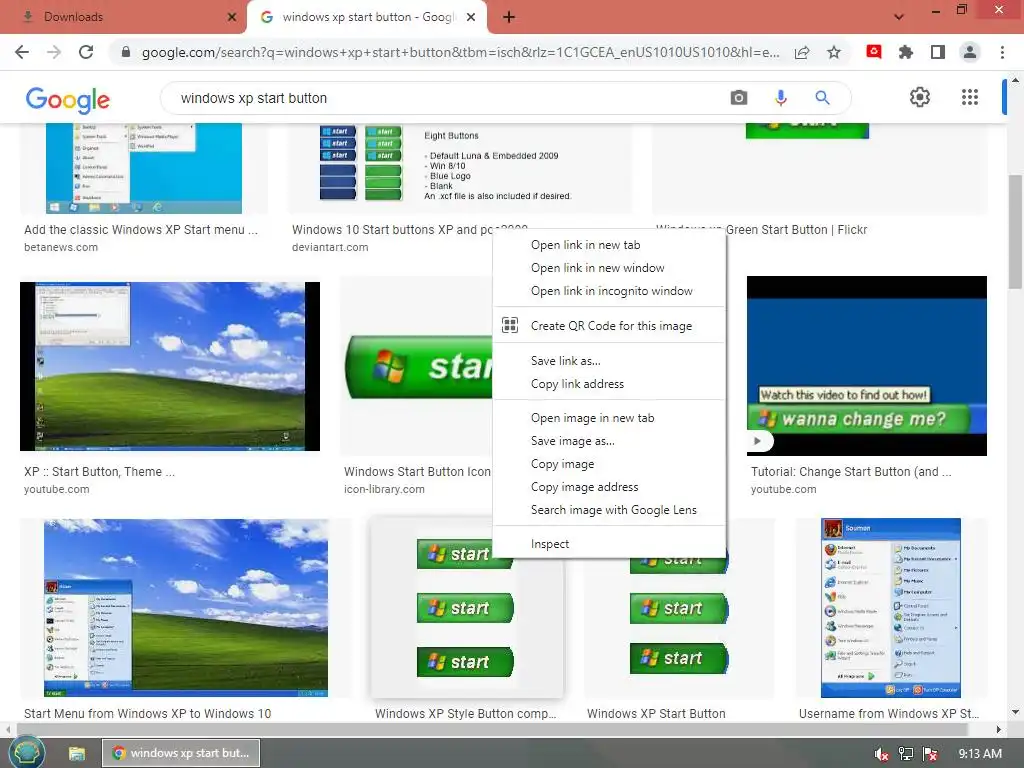Open the Username from Windows XP thumbnail
Screen dimensions: 1024x768
pos(891,608)
